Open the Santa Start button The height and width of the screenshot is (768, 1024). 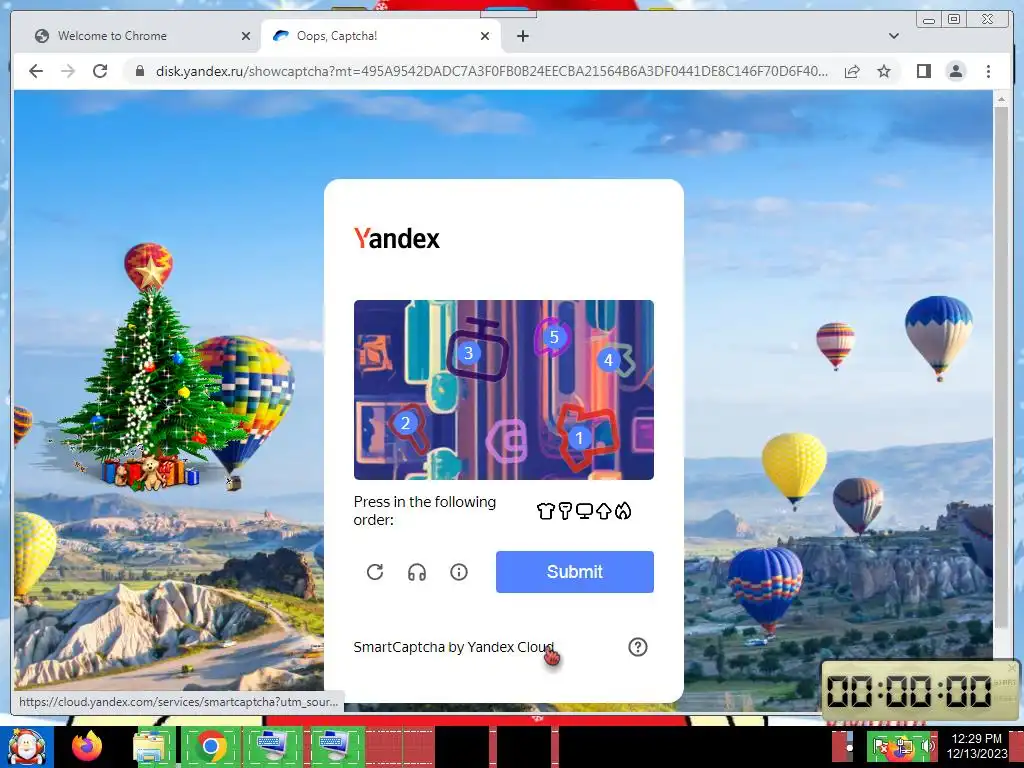(27, 746)
